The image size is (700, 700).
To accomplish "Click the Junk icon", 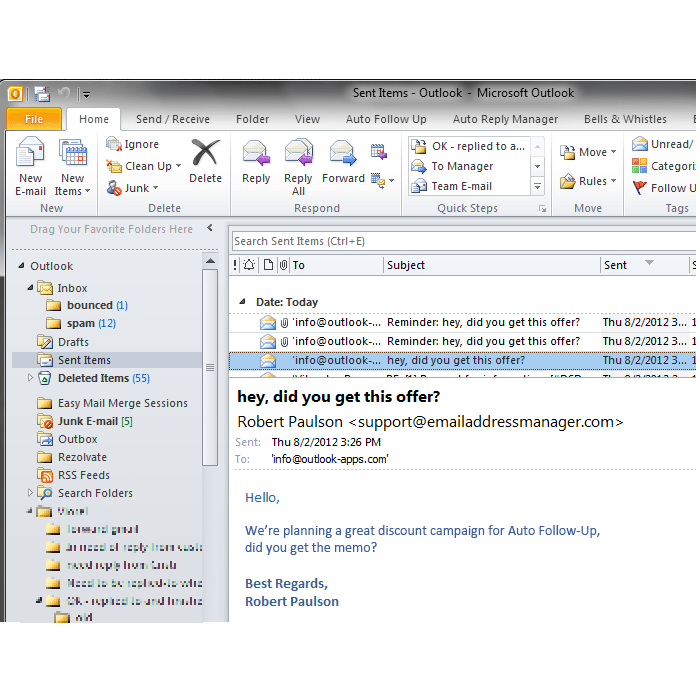I will (114, 188).
